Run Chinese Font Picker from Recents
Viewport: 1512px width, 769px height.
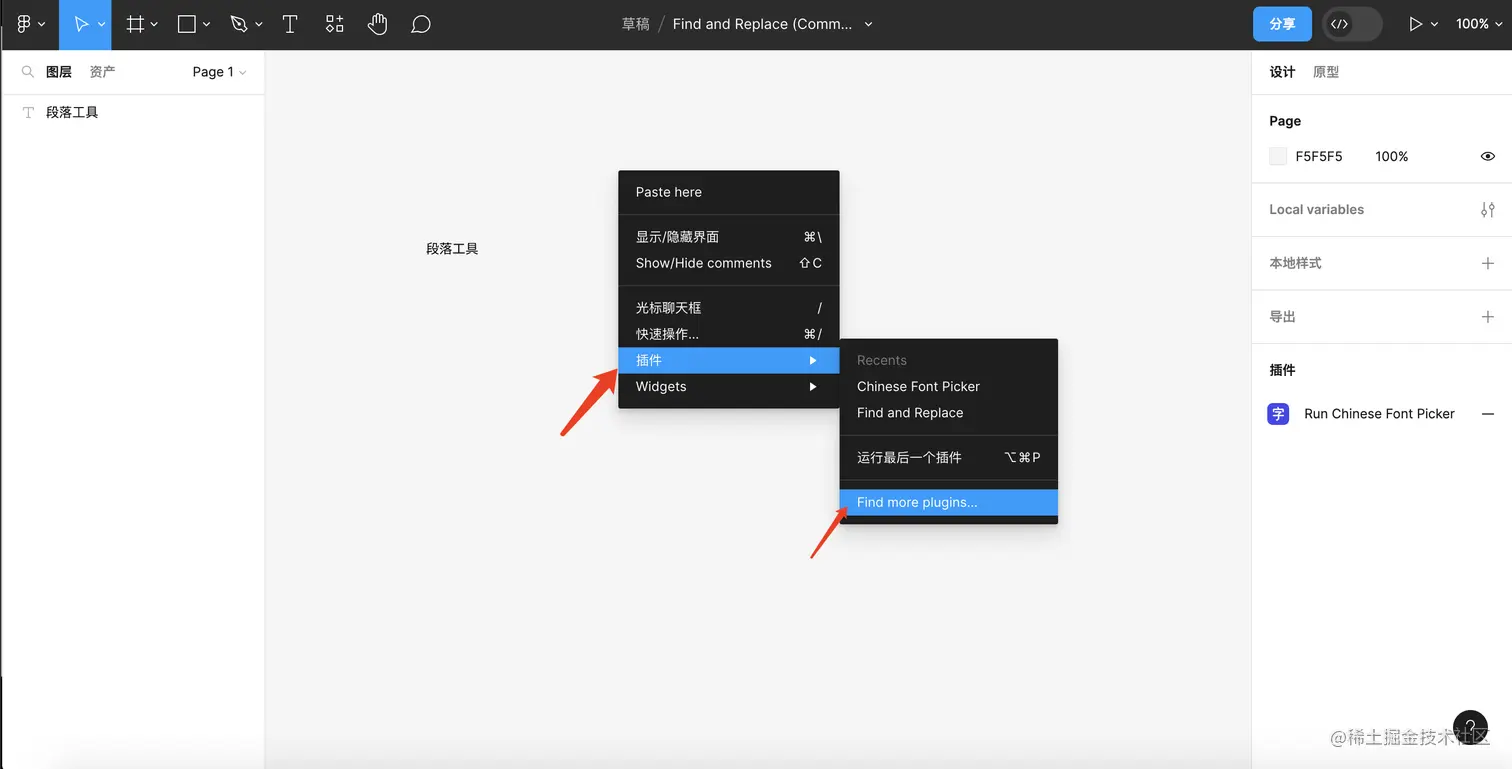[948, 387]
